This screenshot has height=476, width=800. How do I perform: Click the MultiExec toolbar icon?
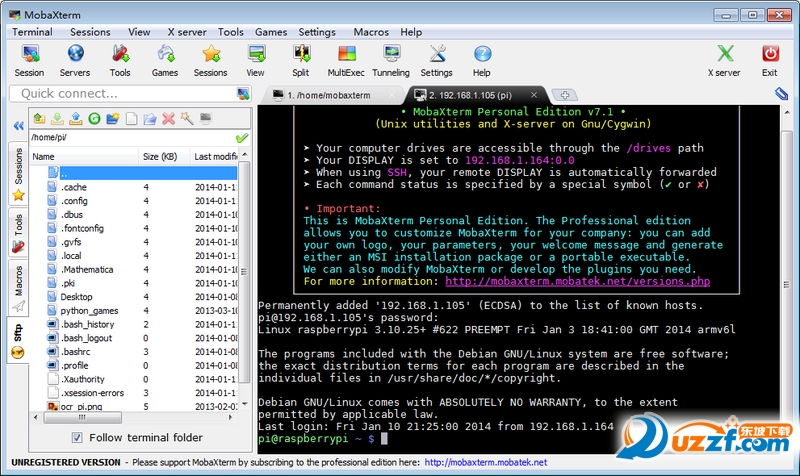(346, 60)
